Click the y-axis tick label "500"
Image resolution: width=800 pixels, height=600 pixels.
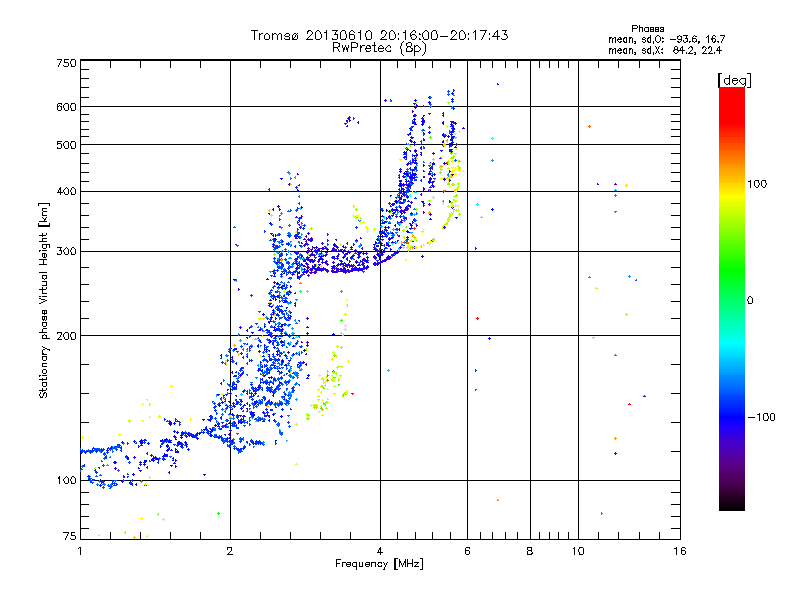[66, 145]
